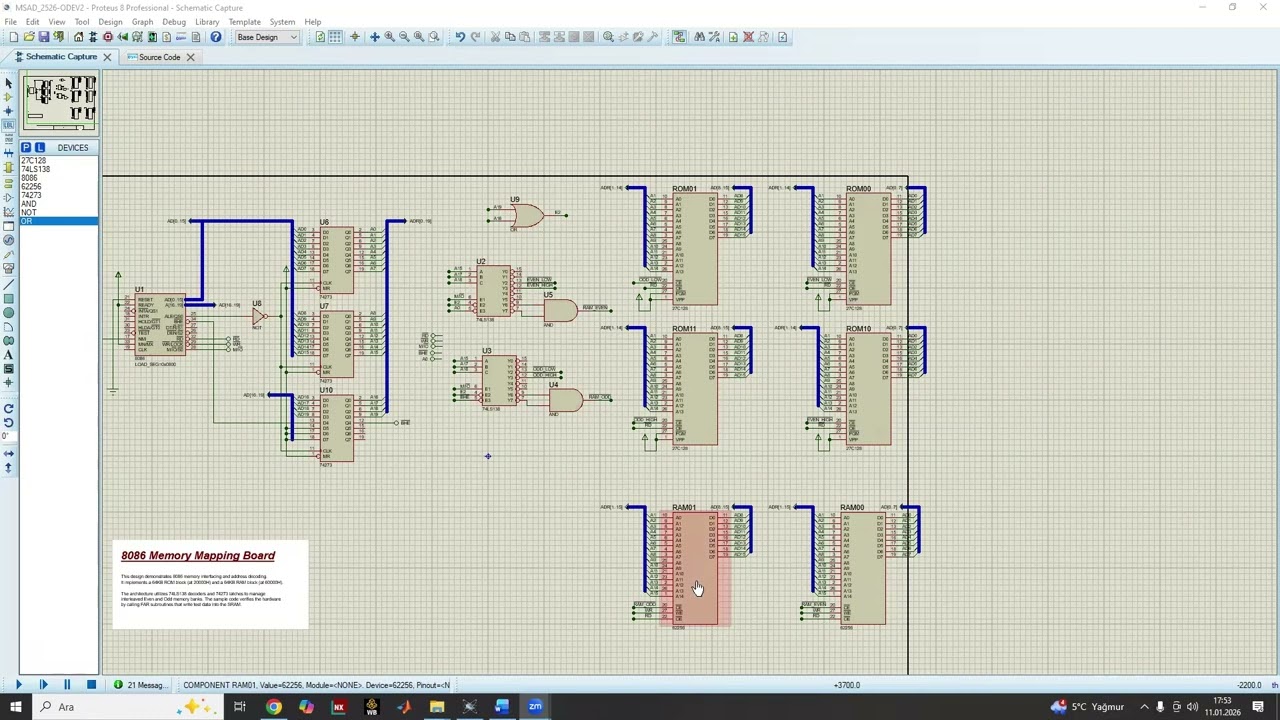Select the 2D circle graphics tool
The height and width of the screenshot is (720, 1280).
click(x=8, y=313)
